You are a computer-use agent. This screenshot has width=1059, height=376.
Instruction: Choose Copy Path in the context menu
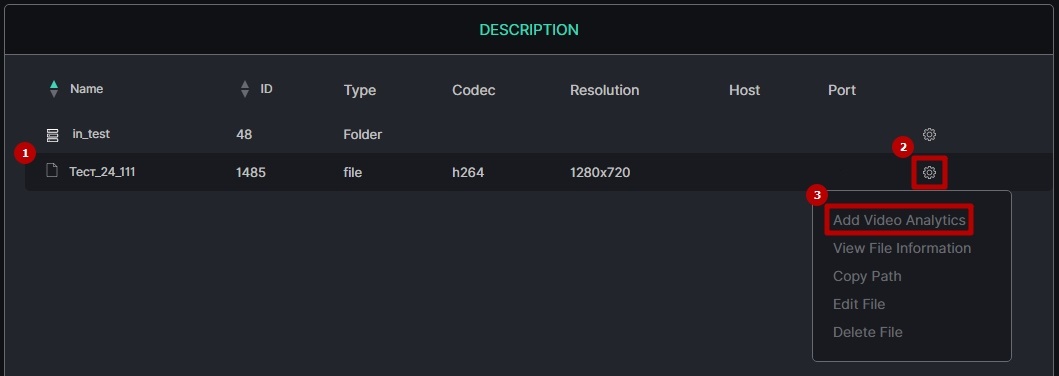[x=867, y=276]
